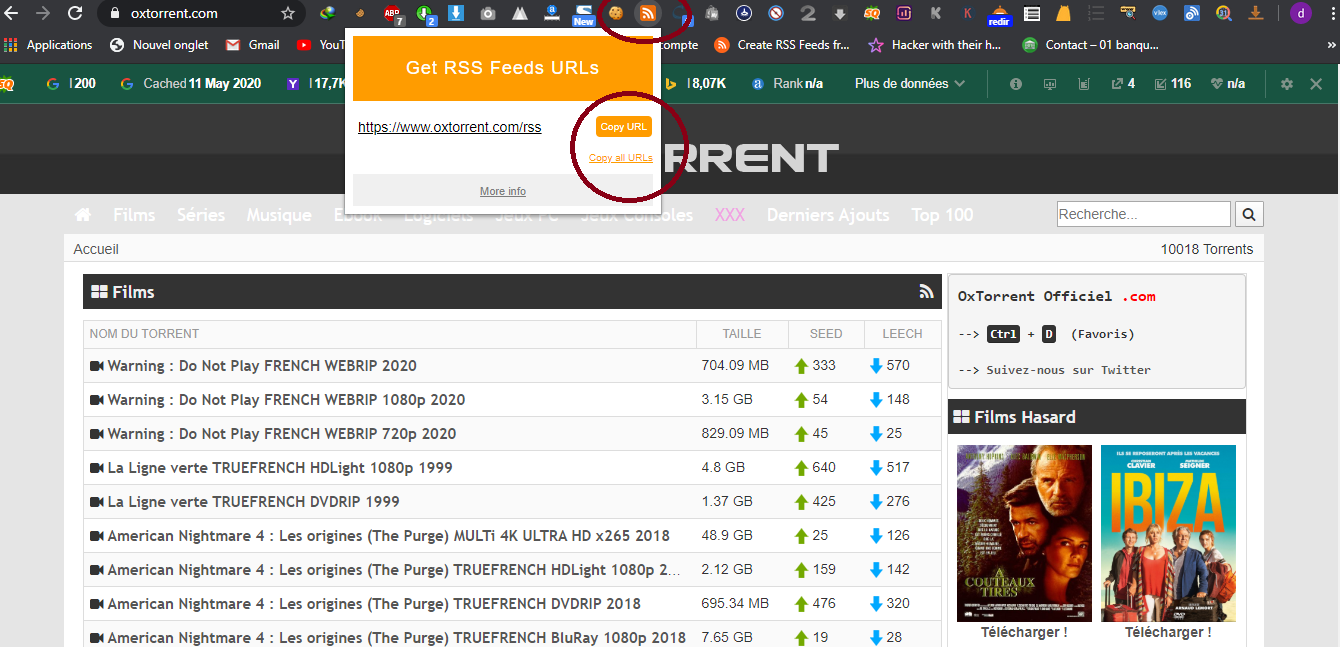
Task: Open the More info link in popup
Action: tap(503, 191)
